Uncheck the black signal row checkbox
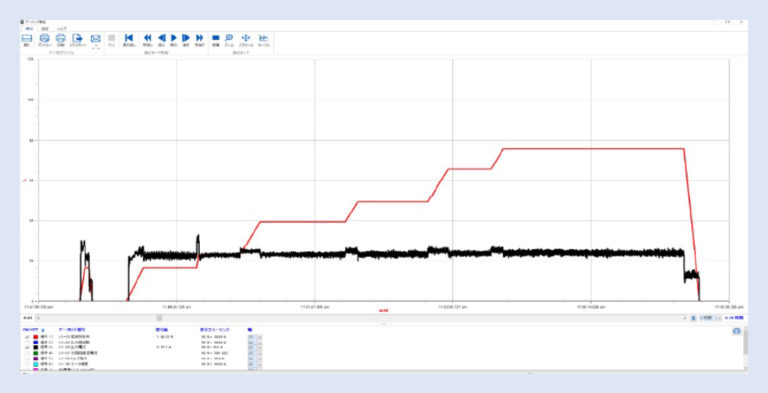The width and height of the screenshot is (768, 393). (27, 347)
